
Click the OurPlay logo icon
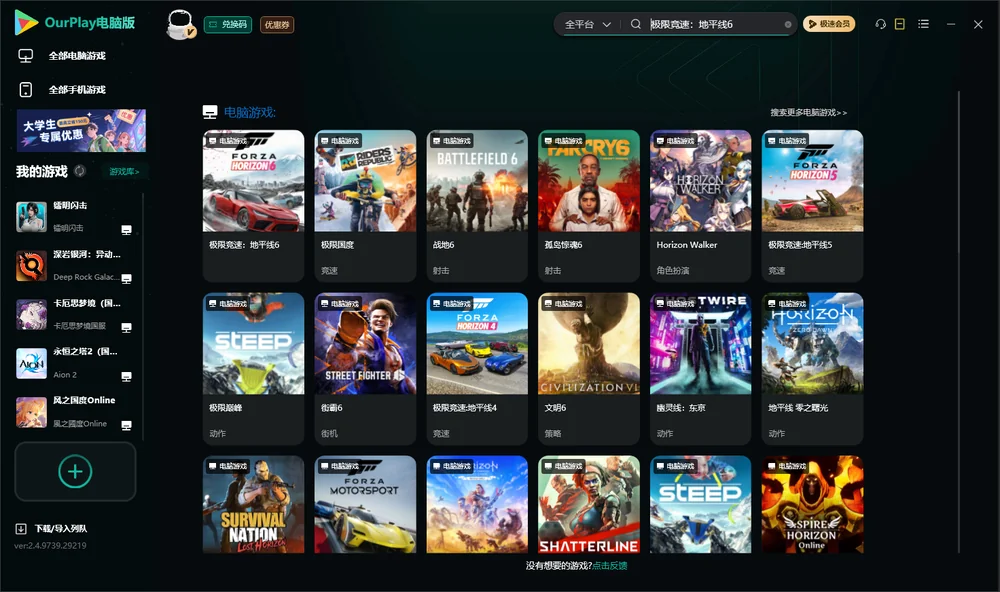point(26,22)
